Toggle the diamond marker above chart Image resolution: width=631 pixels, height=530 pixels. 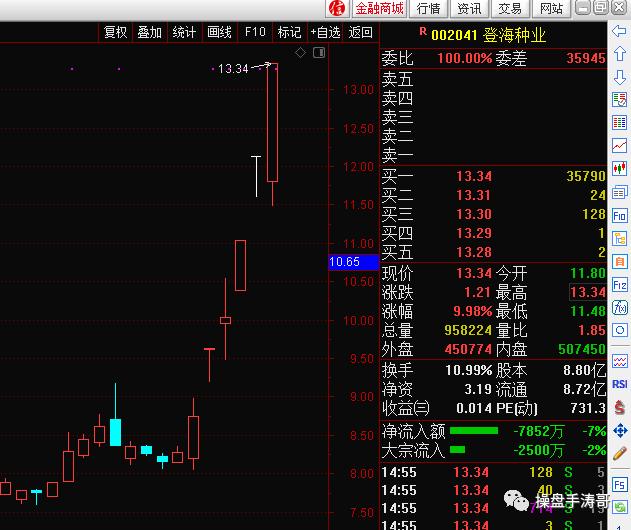pyautogui.click(x=300, y=52)
